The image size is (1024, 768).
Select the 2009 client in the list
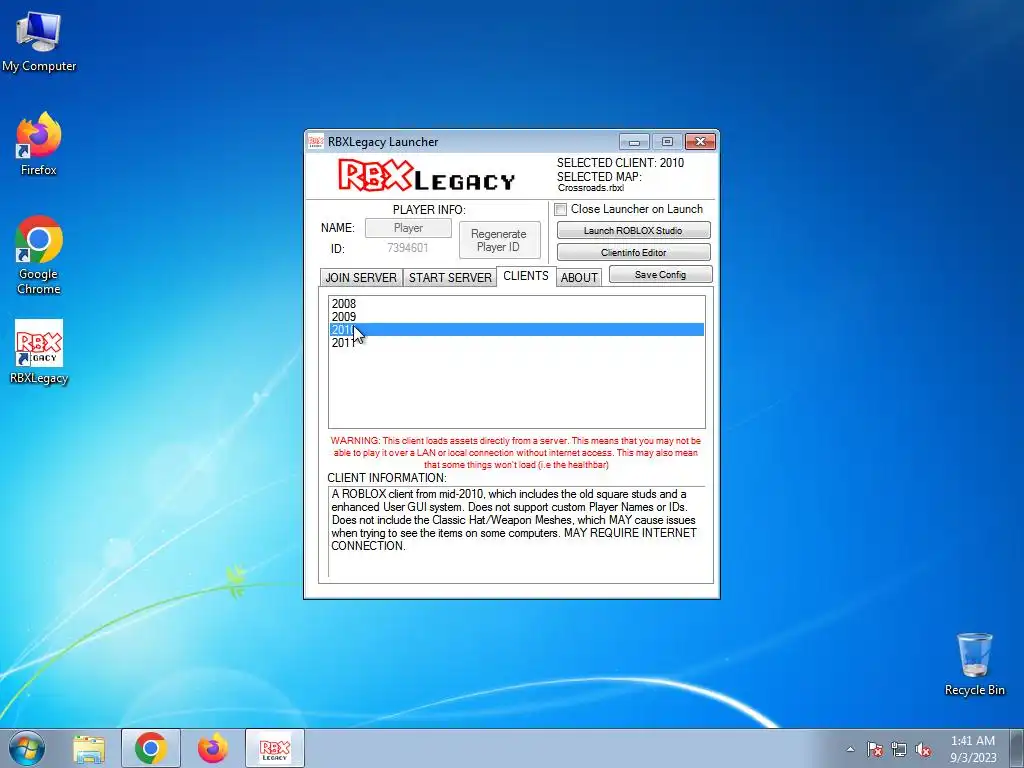pos(517,317)
